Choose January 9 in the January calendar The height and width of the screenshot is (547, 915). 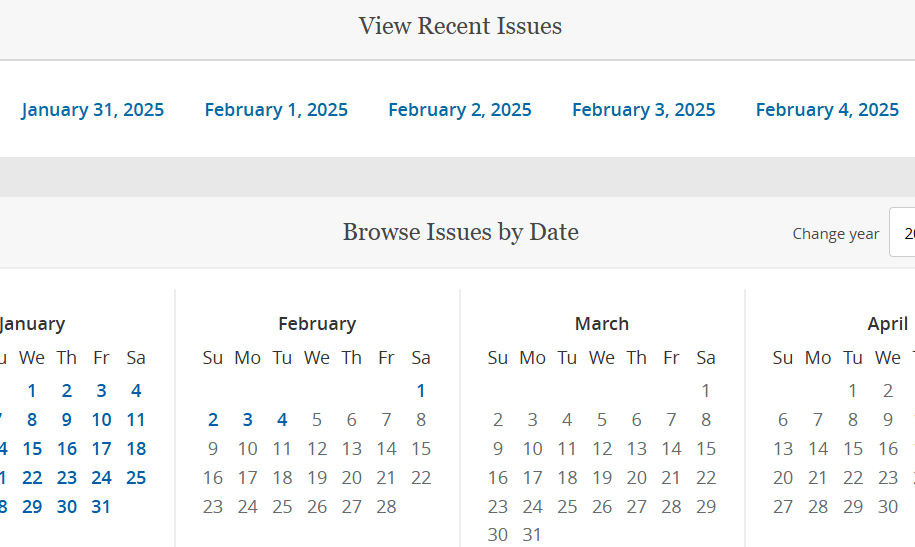click(67, 420)
